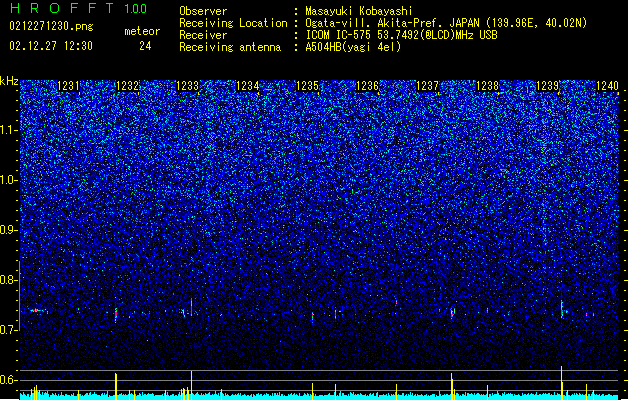Click the kHz axis unit label
629x400 pixels.
[x=9, y=81]
